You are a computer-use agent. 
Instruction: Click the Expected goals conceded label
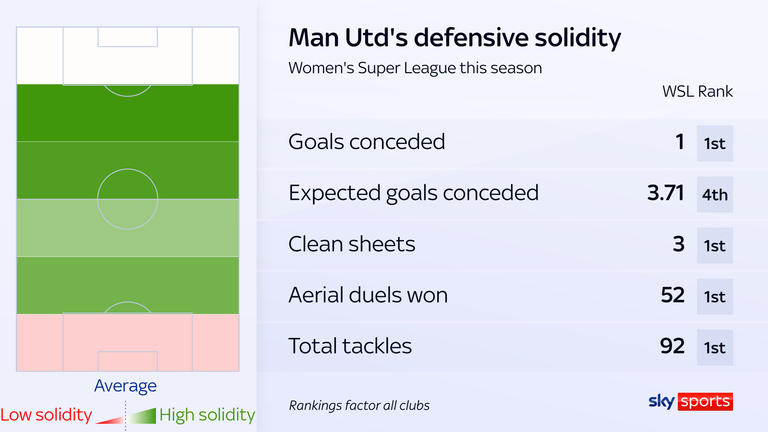click(x=413, y=193)
